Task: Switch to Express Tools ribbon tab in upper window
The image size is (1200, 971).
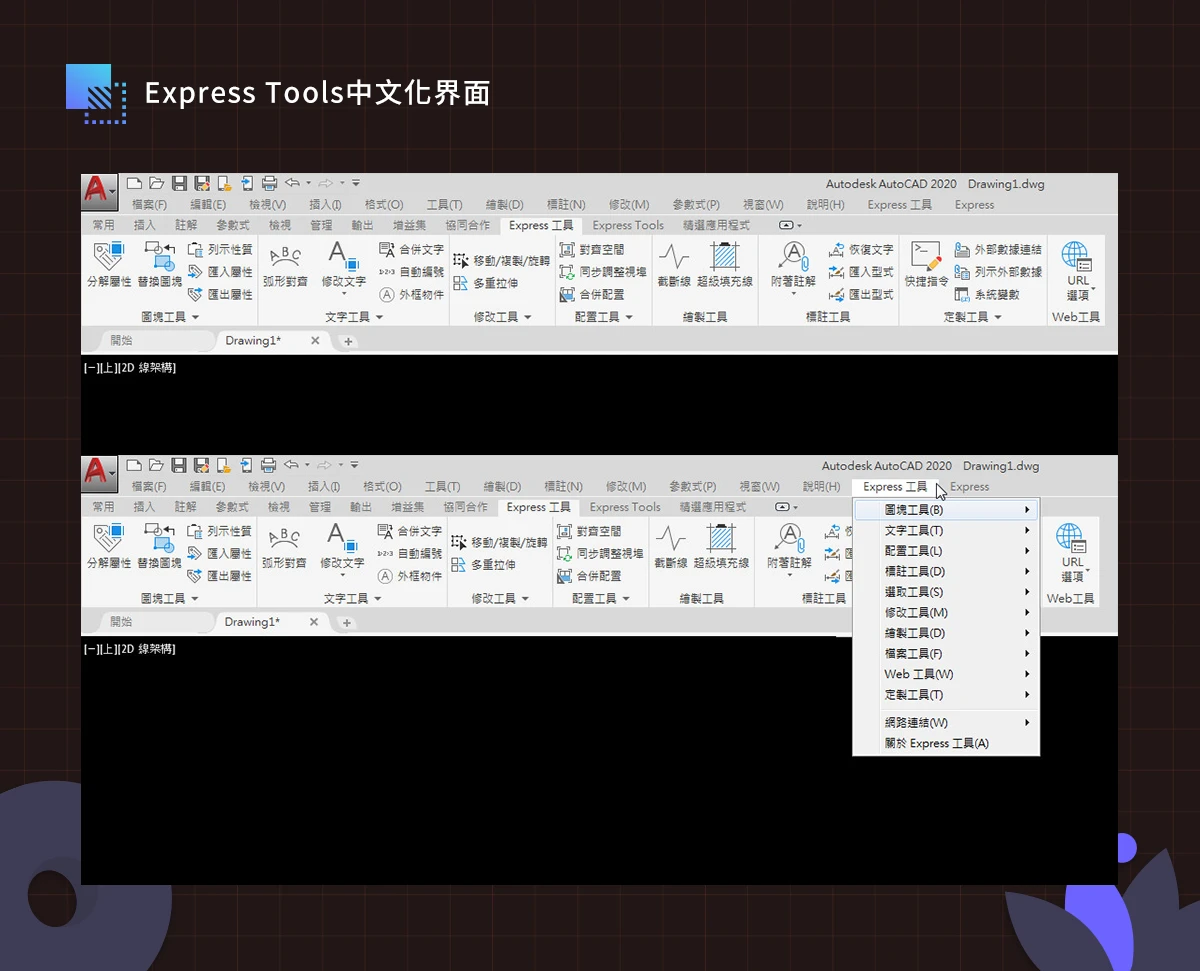Action: tap(627, 226)
